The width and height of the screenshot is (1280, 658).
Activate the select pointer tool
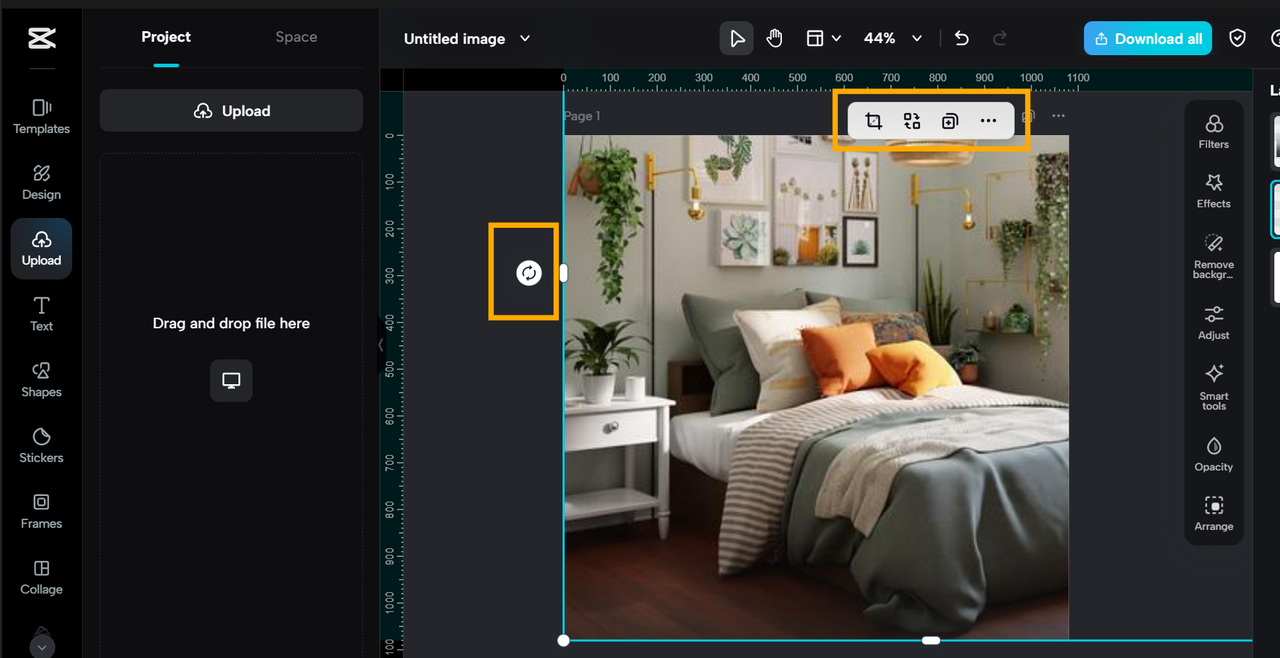[737, 38]
